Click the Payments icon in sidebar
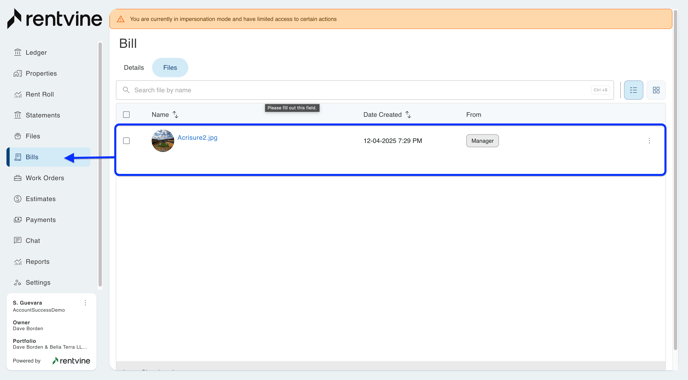The height and width of the screenshot is (380, 688). pos(18,219)
